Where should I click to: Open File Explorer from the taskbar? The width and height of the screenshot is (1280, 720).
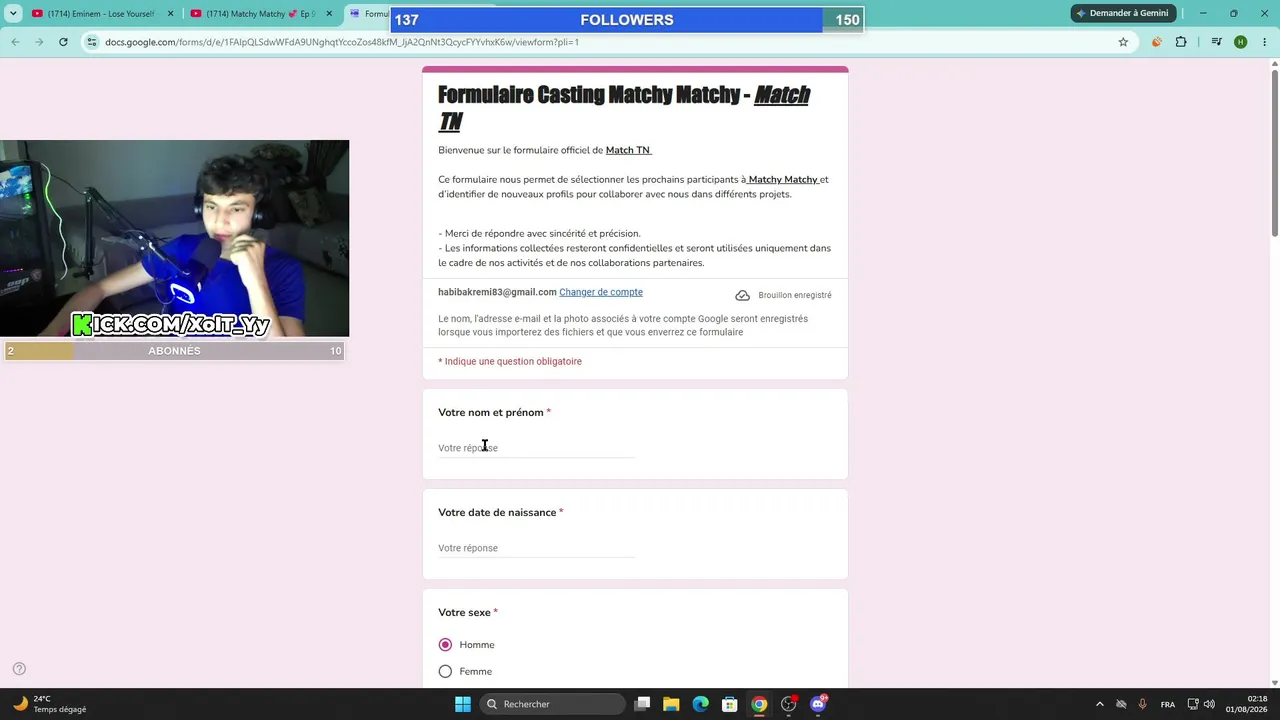tap(672, 704)
